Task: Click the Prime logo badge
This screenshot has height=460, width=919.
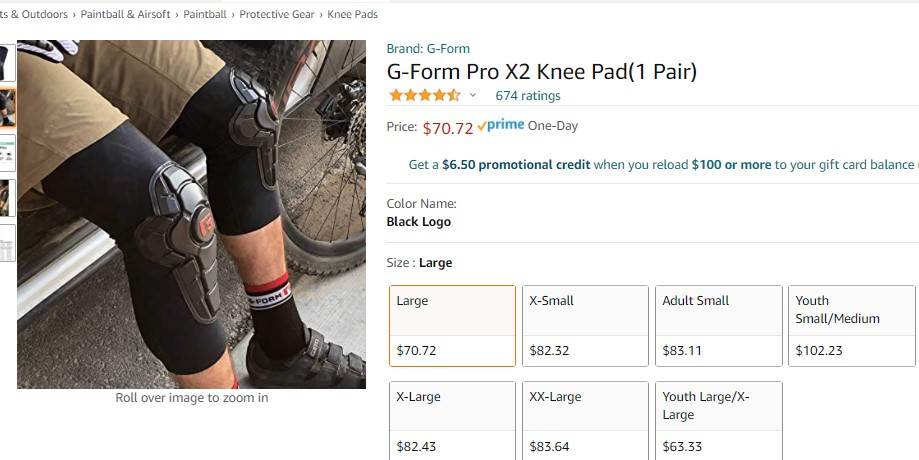Action: click(x=500, y=126)
